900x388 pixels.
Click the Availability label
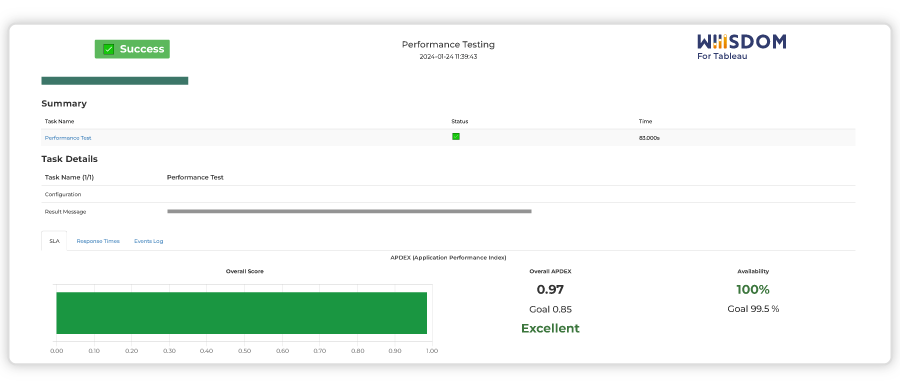tap(753, 271)
